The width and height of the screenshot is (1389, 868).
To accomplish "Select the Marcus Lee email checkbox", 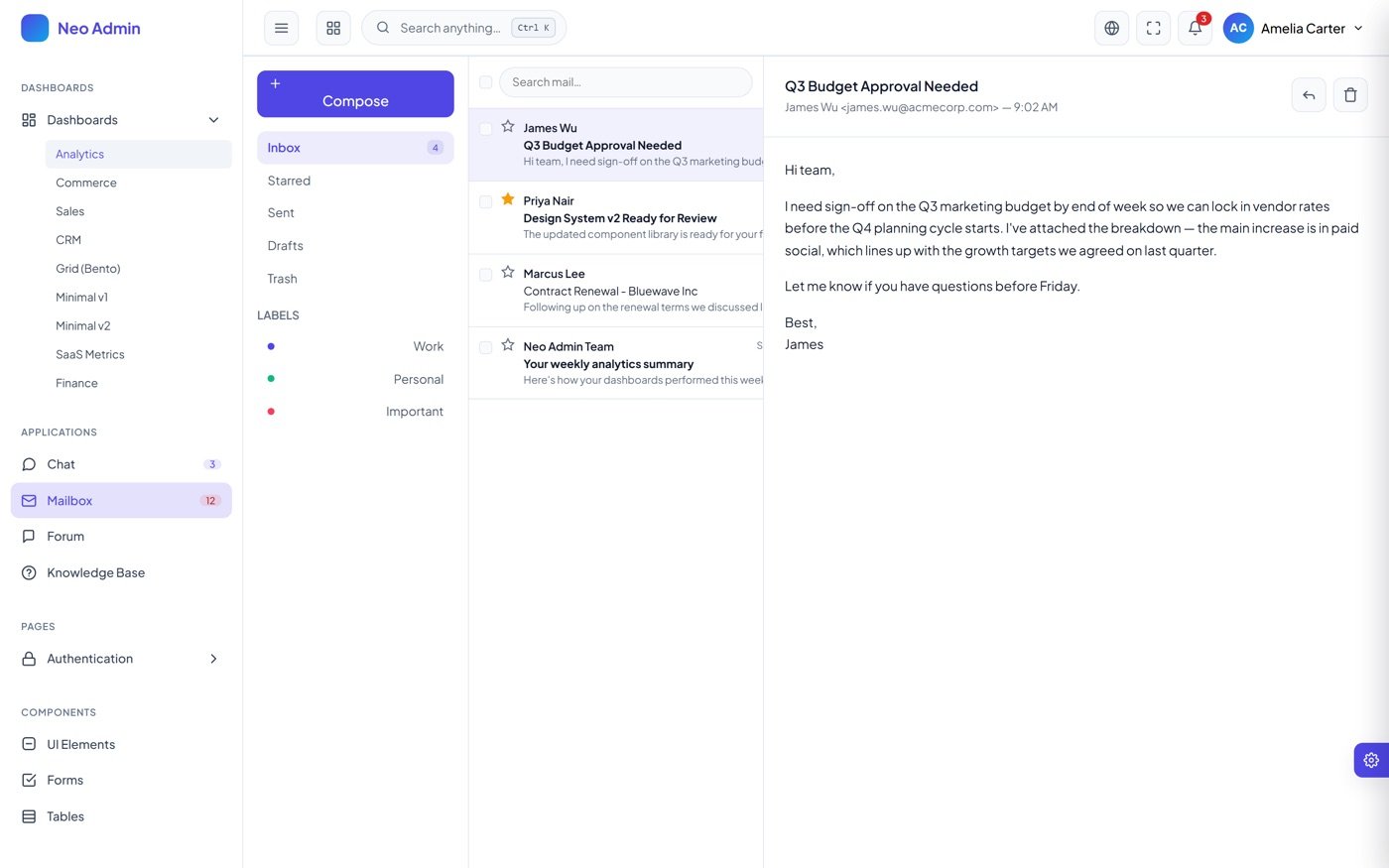I will pyautogui.click(x=486, y=275).
